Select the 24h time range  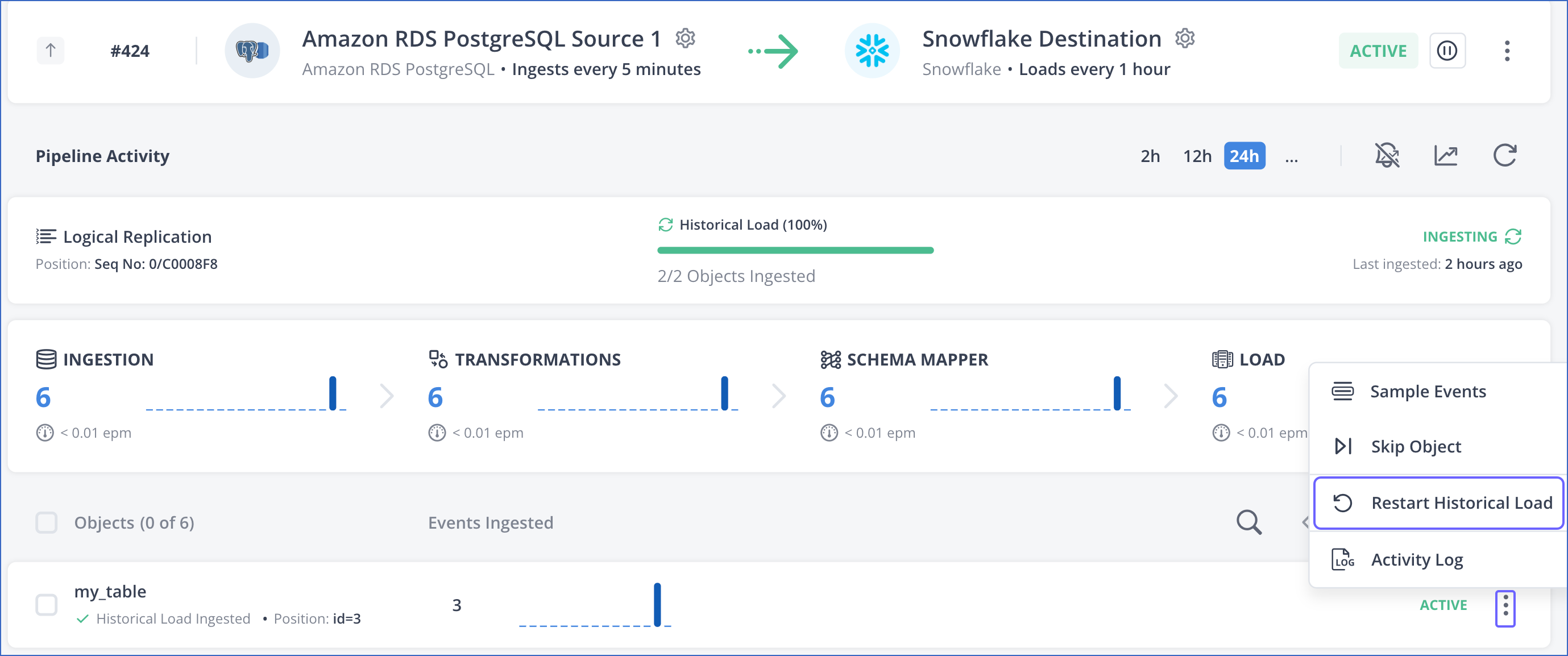tap(1244, 156)
